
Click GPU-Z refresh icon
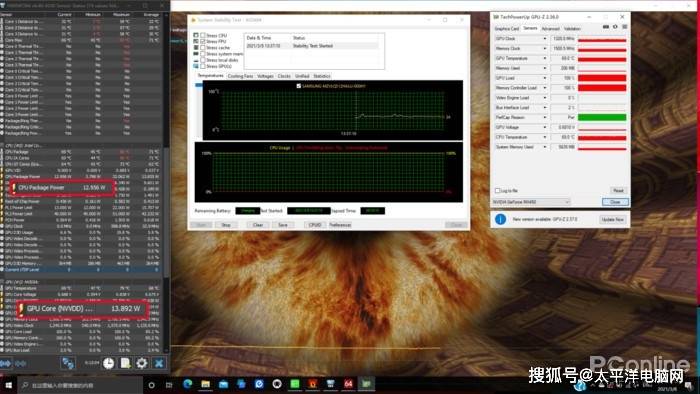pyautogui.click(x=615, y=27)
